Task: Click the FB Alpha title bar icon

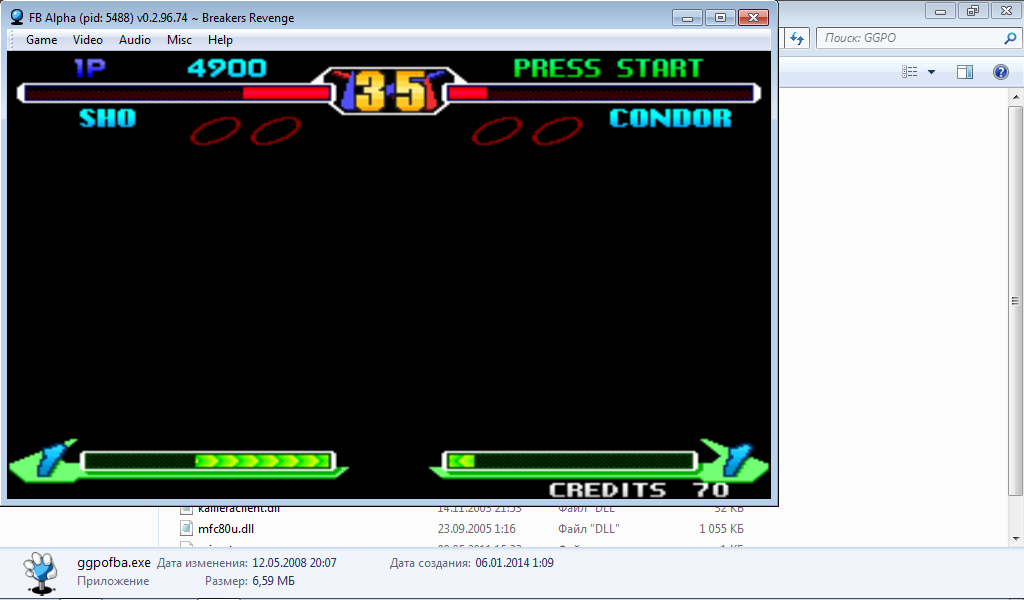Action: tap(17, 17)
